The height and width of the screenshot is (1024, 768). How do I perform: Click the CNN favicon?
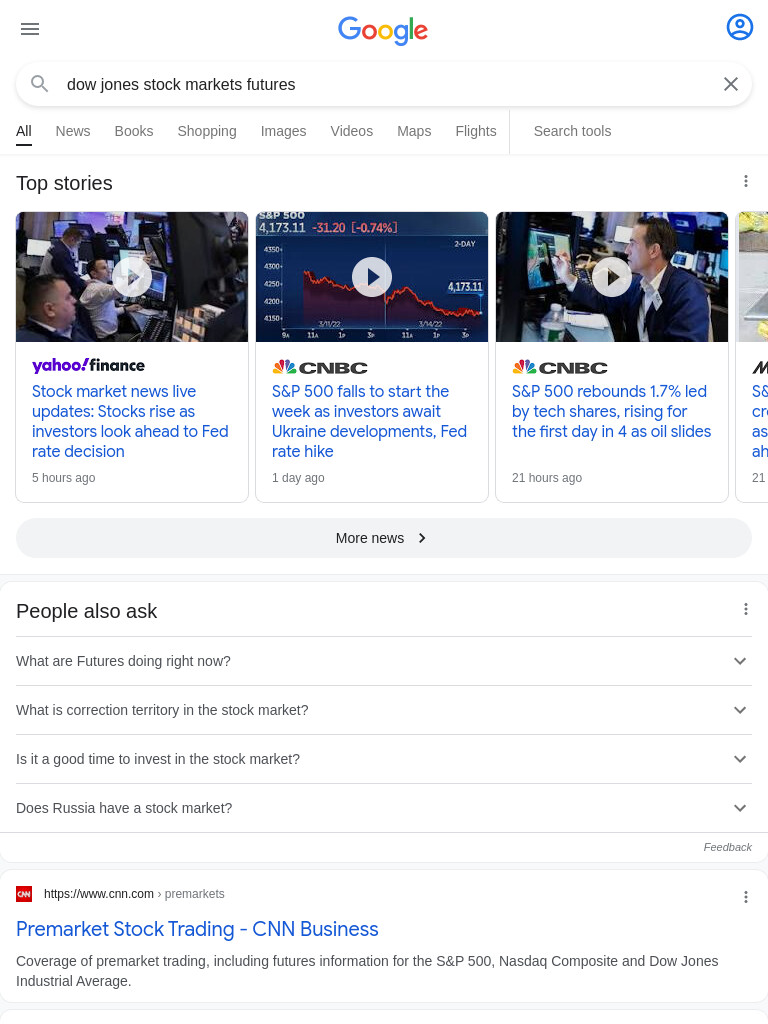point(24,894)
